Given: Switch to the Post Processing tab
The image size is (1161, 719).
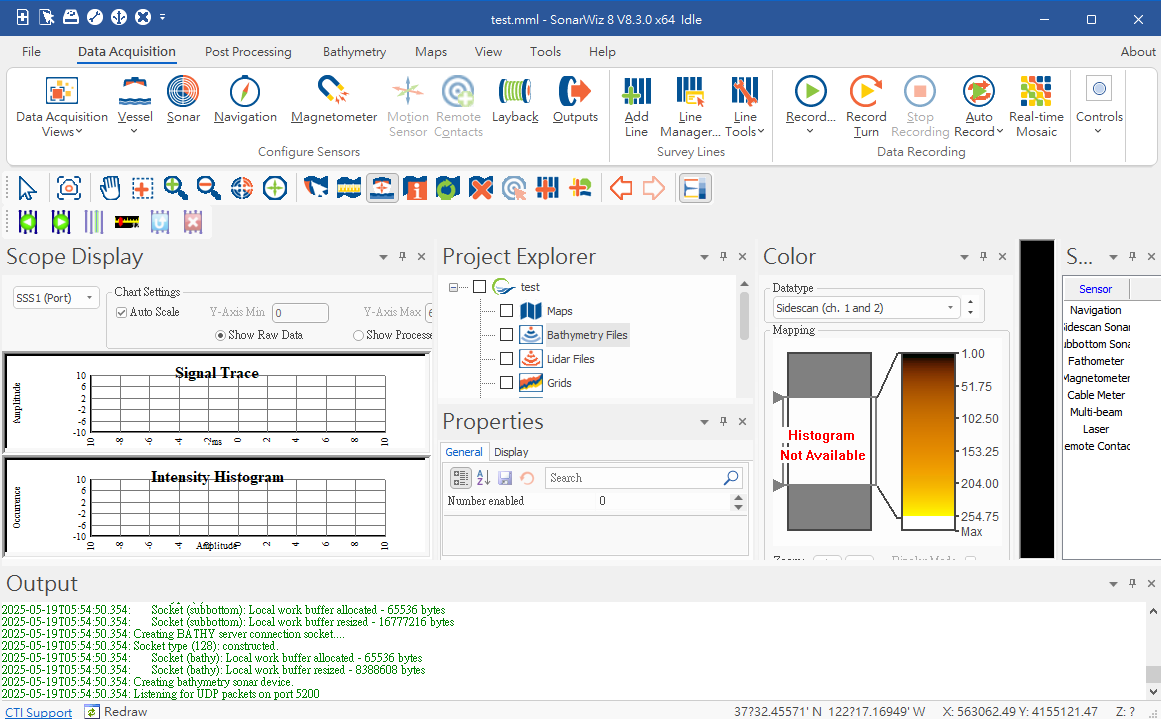Looking at the screenshot, I should pos(248,52).
